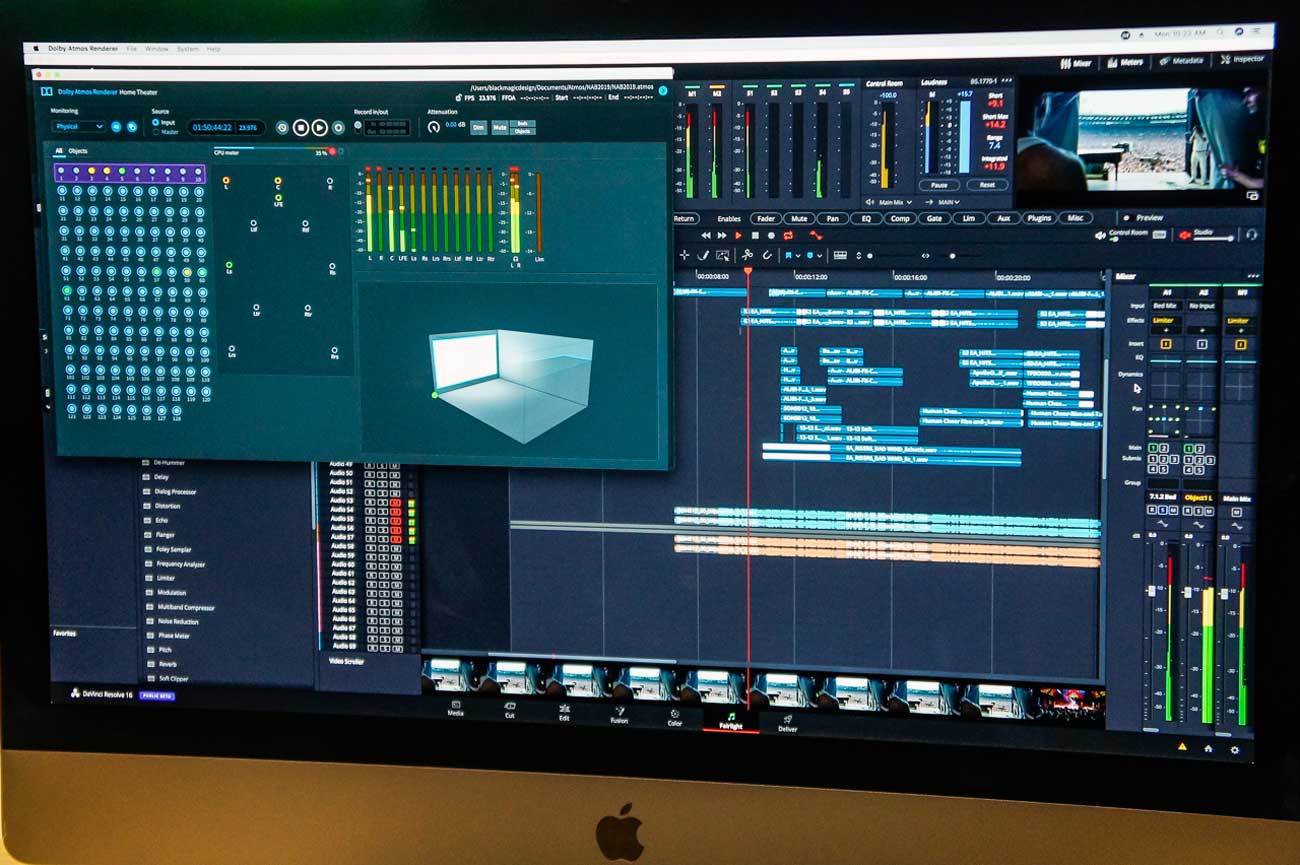
Task: Open the Monitoring Physical dropdown
Action: coord(79,127)
